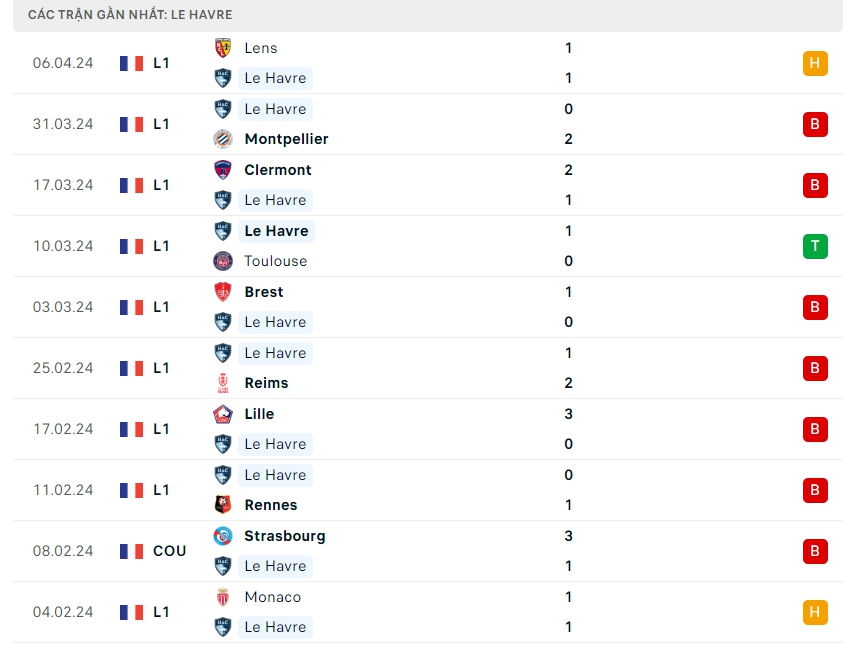The height and width of the screenshot is (648, 855).
Task: Click the Toulouse team name
Action: (275, 261)
